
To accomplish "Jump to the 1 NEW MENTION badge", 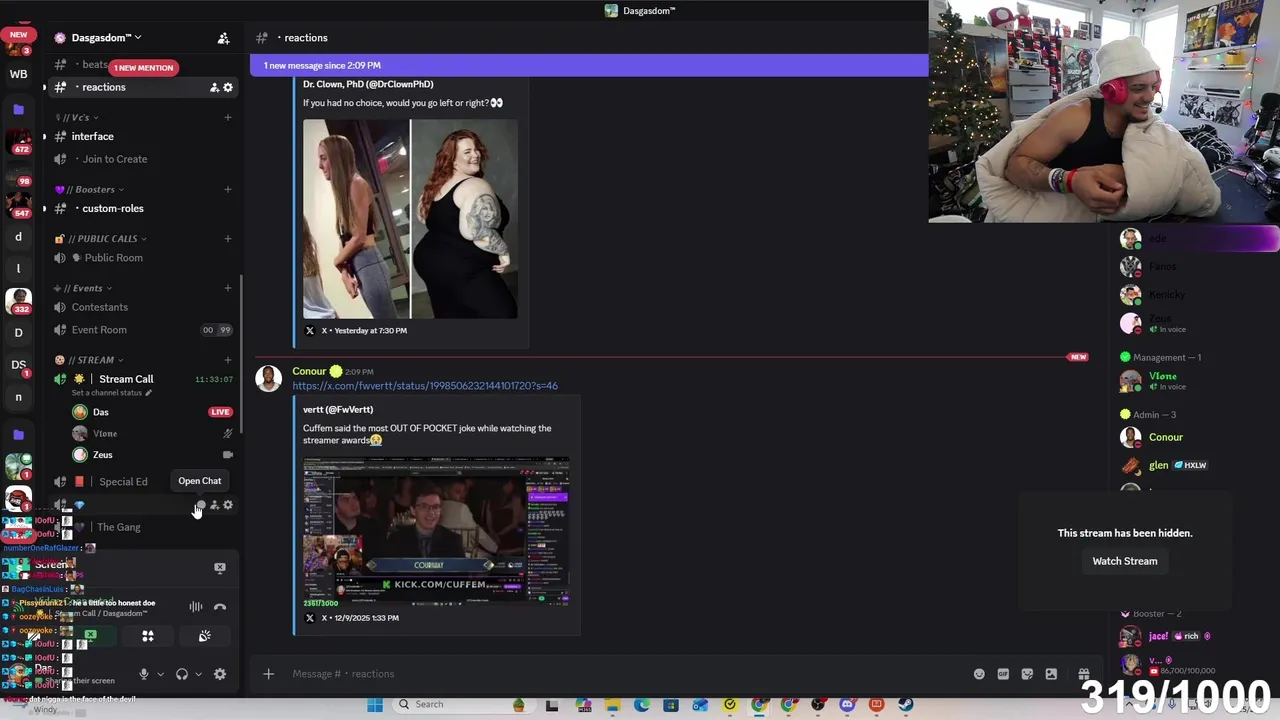I will pyautogui.click(x=143, y=68).
